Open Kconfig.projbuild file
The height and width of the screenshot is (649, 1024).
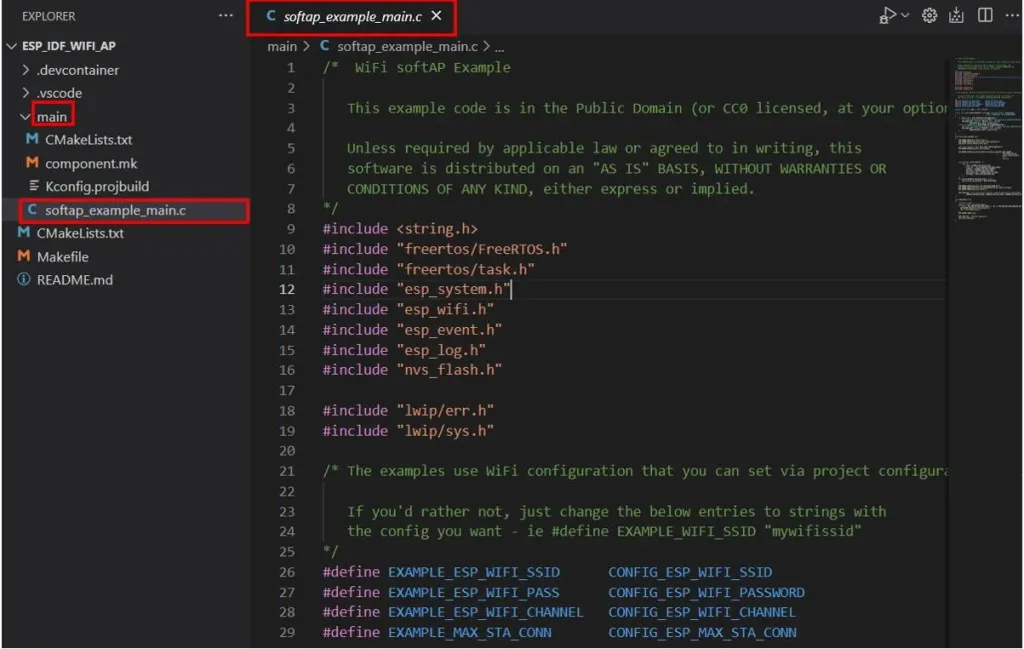(97, 187)
